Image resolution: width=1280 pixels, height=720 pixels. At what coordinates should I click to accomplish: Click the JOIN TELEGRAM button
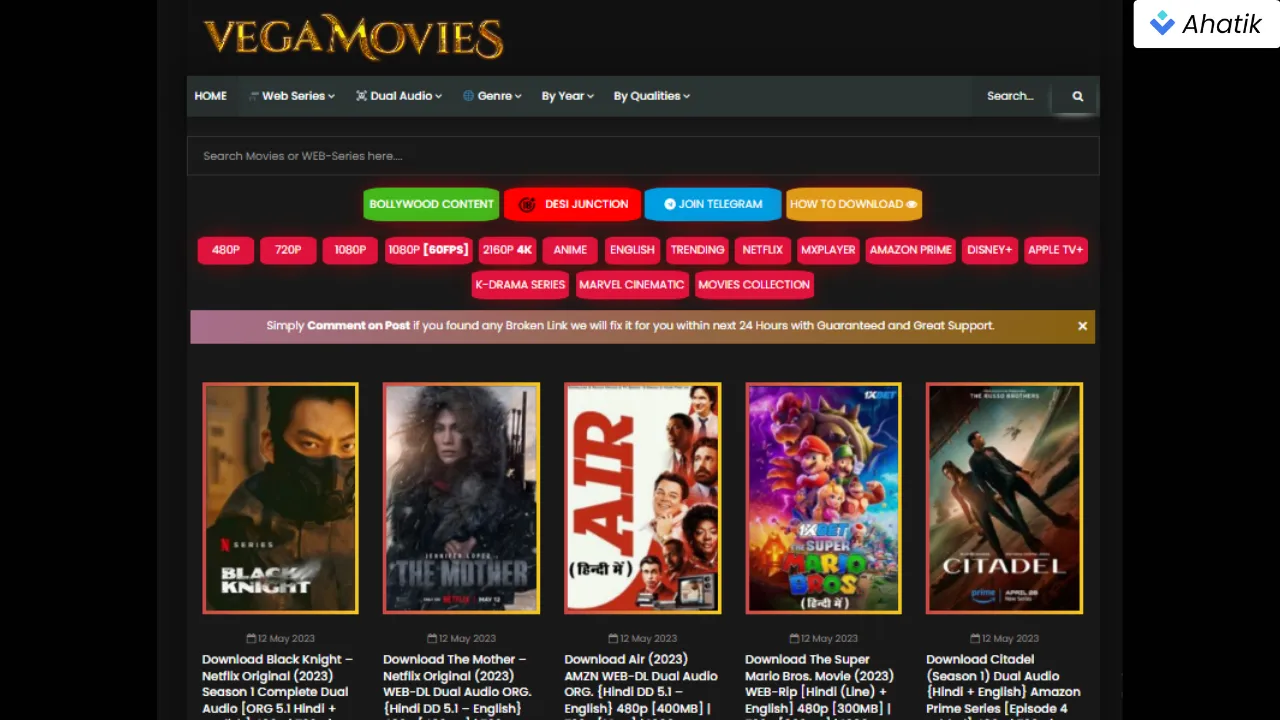point(713,204)
